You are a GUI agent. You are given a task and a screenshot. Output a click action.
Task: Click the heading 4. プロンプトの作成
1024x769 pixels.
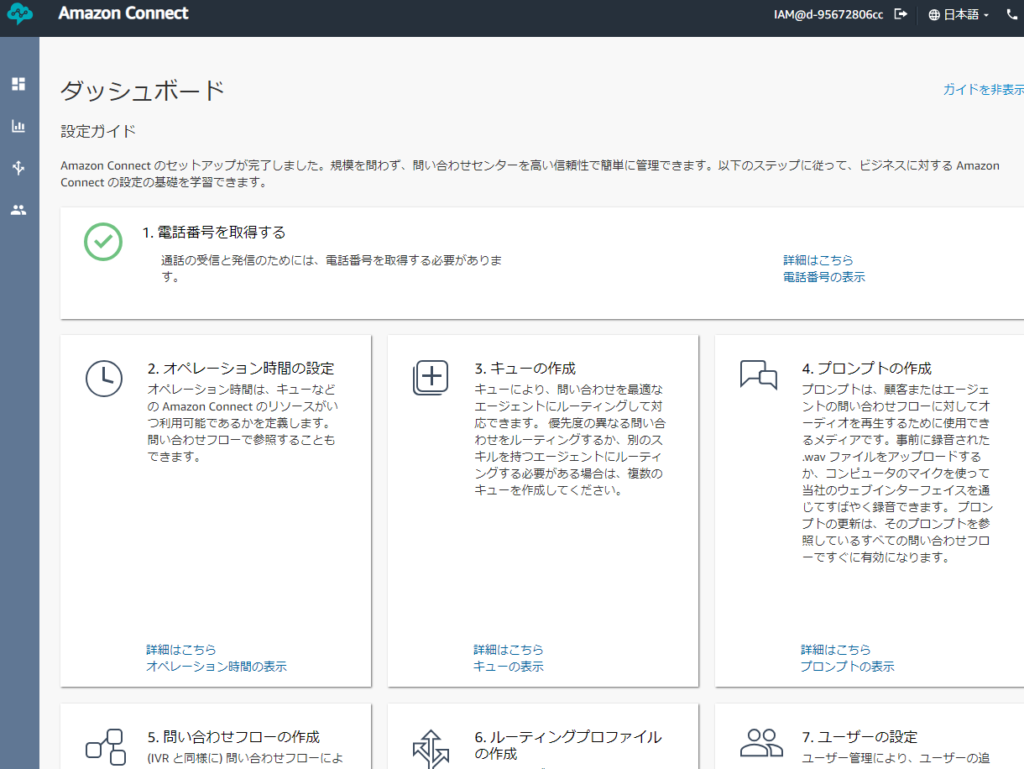click(867, 368)
